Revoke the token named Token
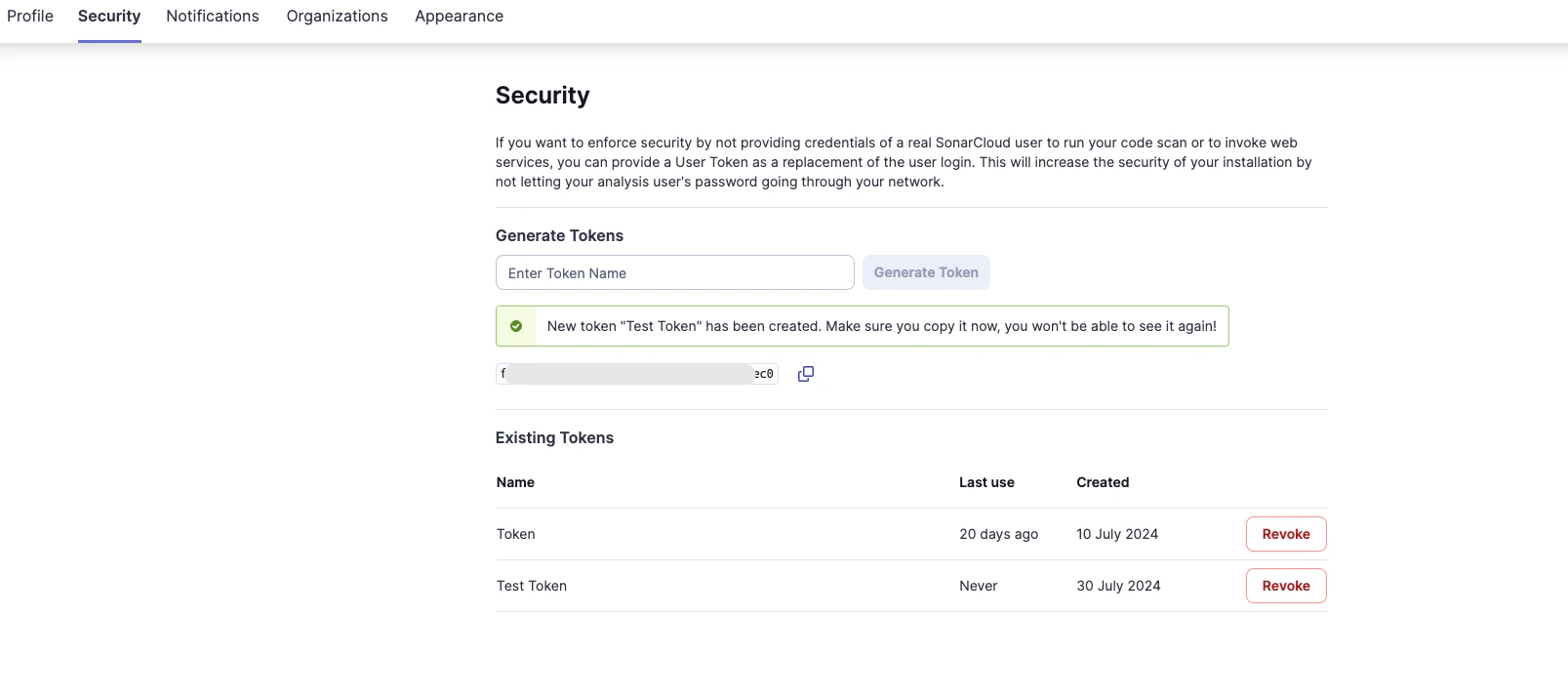Image resolution: width=1568 pixels, height=698 pixels. 1286,534
